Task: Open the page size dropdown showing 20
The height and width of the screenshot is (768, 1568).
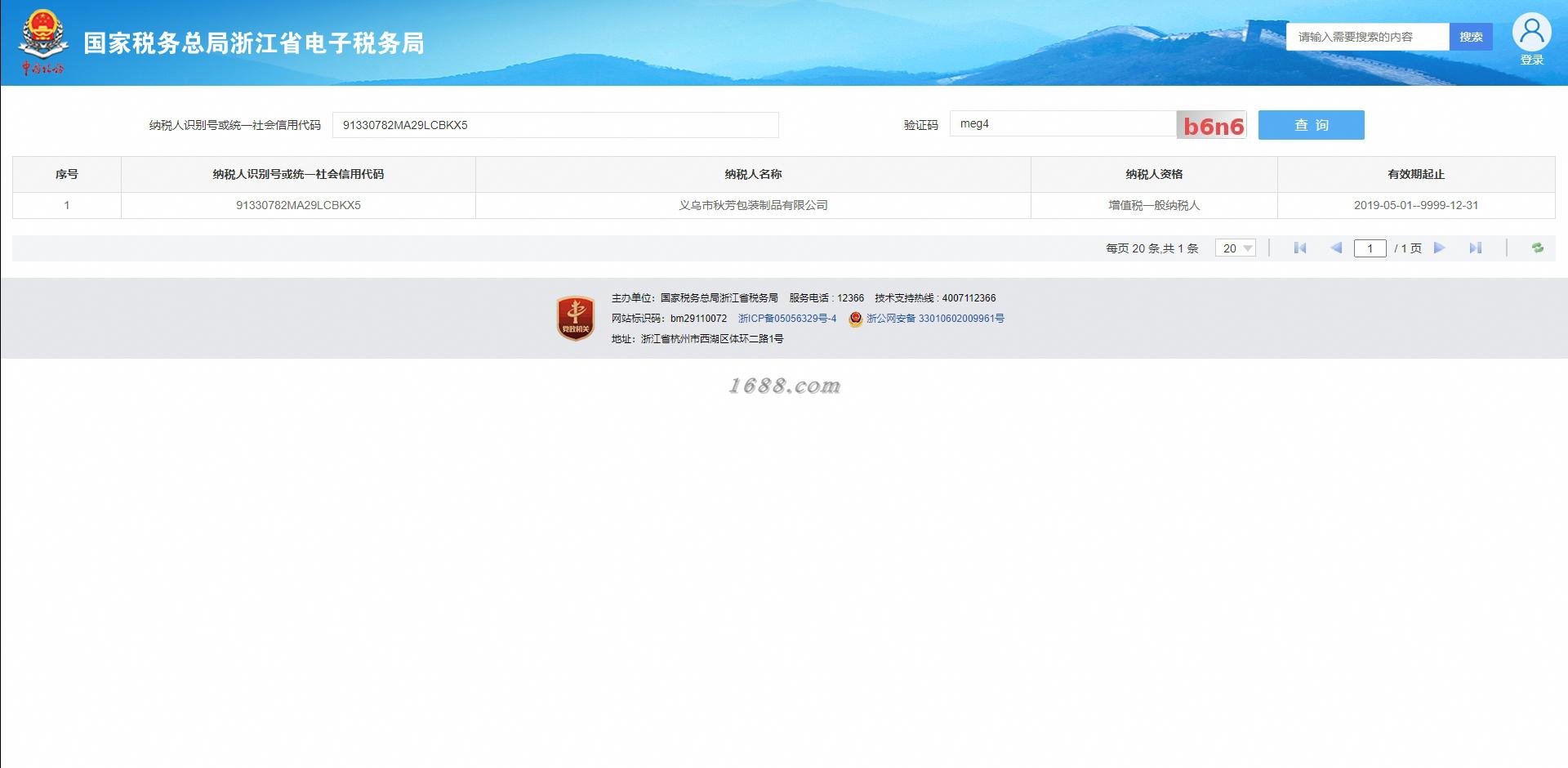Action: point(1236,248)
